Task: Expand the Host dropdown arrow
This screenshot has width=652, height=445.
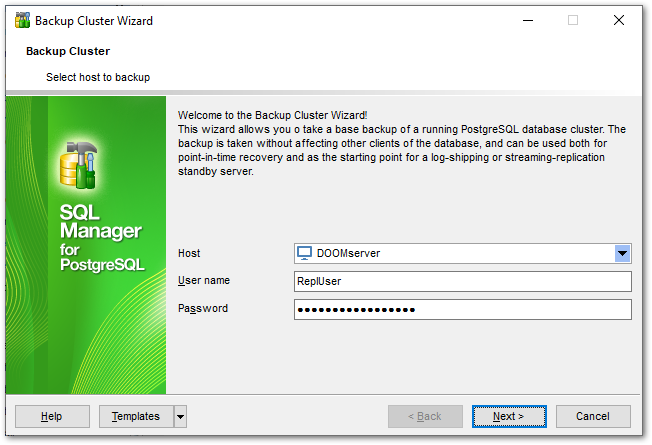Action: (x=622, y=253)
